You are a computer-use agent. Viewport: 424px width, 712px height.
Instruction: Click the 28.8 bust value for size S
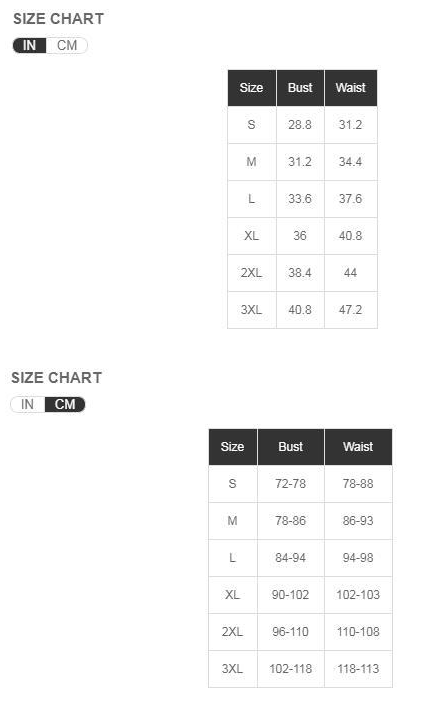point(300,124)
